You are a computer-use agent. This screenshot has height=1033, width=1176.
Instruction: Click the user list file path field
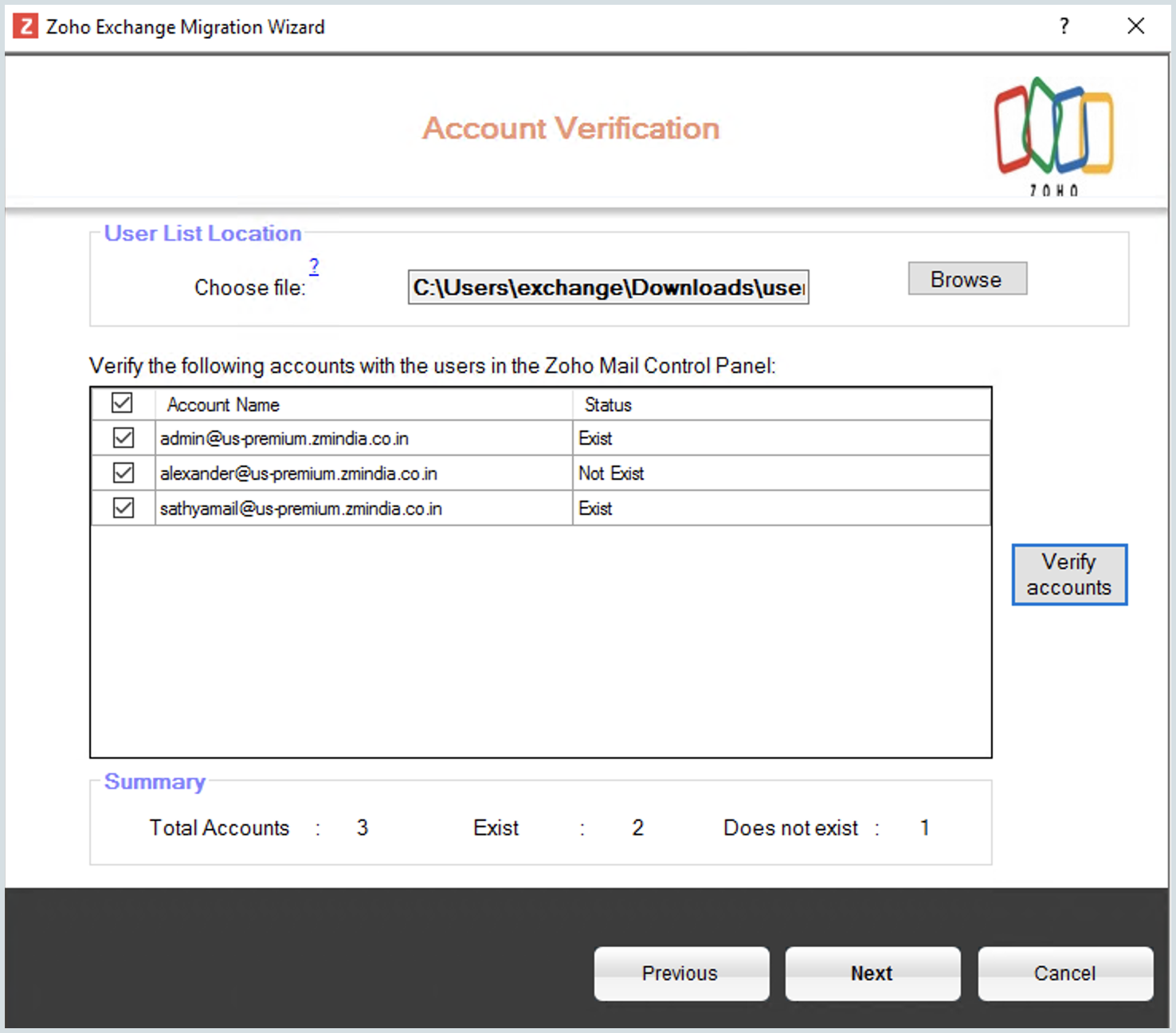click(x=609, y=287)
